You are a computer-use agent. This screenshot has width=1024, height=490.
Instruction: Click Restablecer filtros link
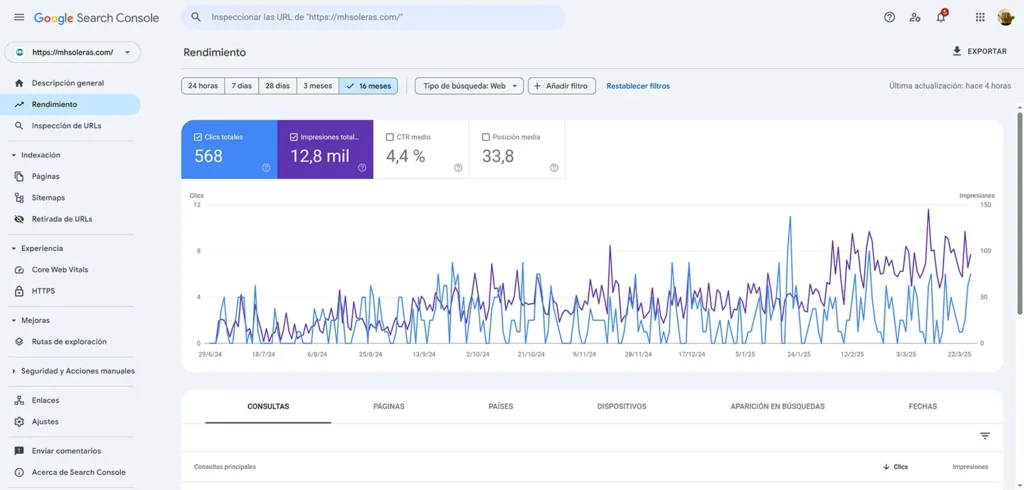click(x=638, y=86)
